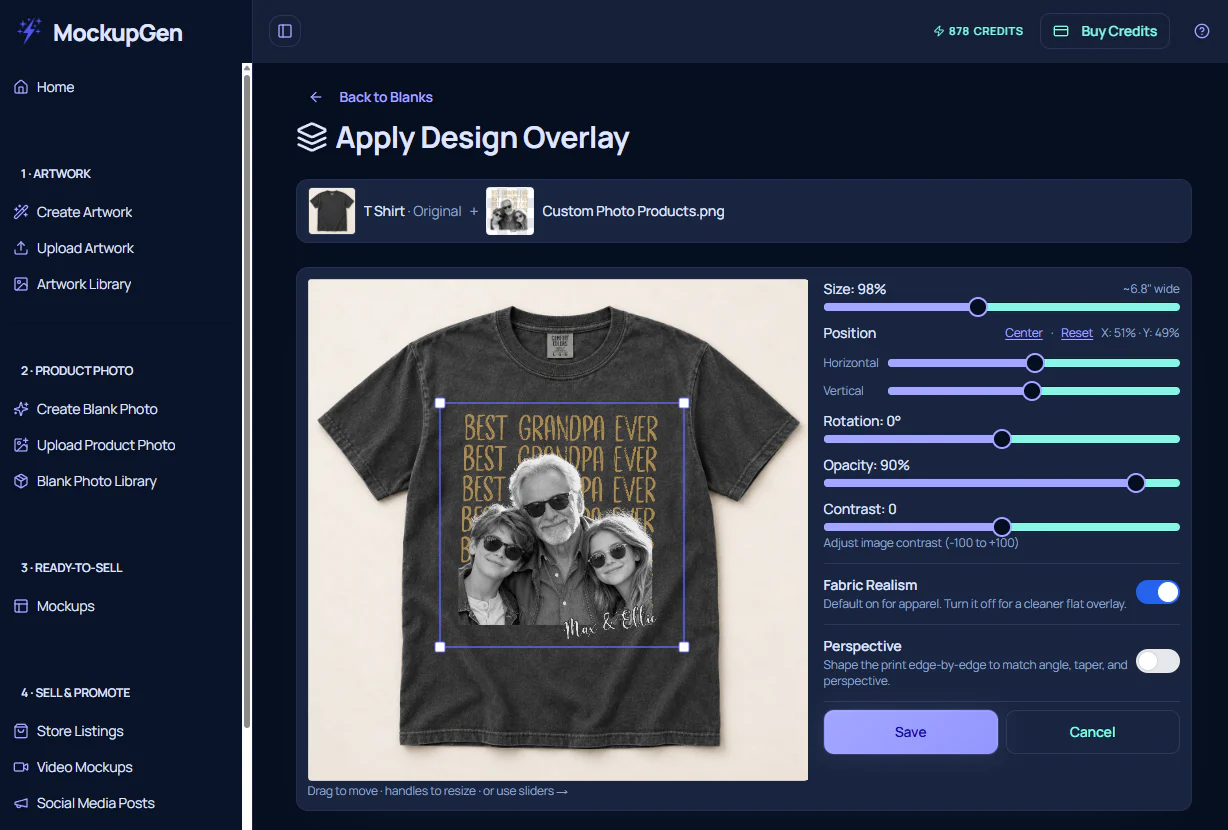1228x830 pixels.
Task: Click the ~6.8" wide size label
Action: [x=1151, y=289]
